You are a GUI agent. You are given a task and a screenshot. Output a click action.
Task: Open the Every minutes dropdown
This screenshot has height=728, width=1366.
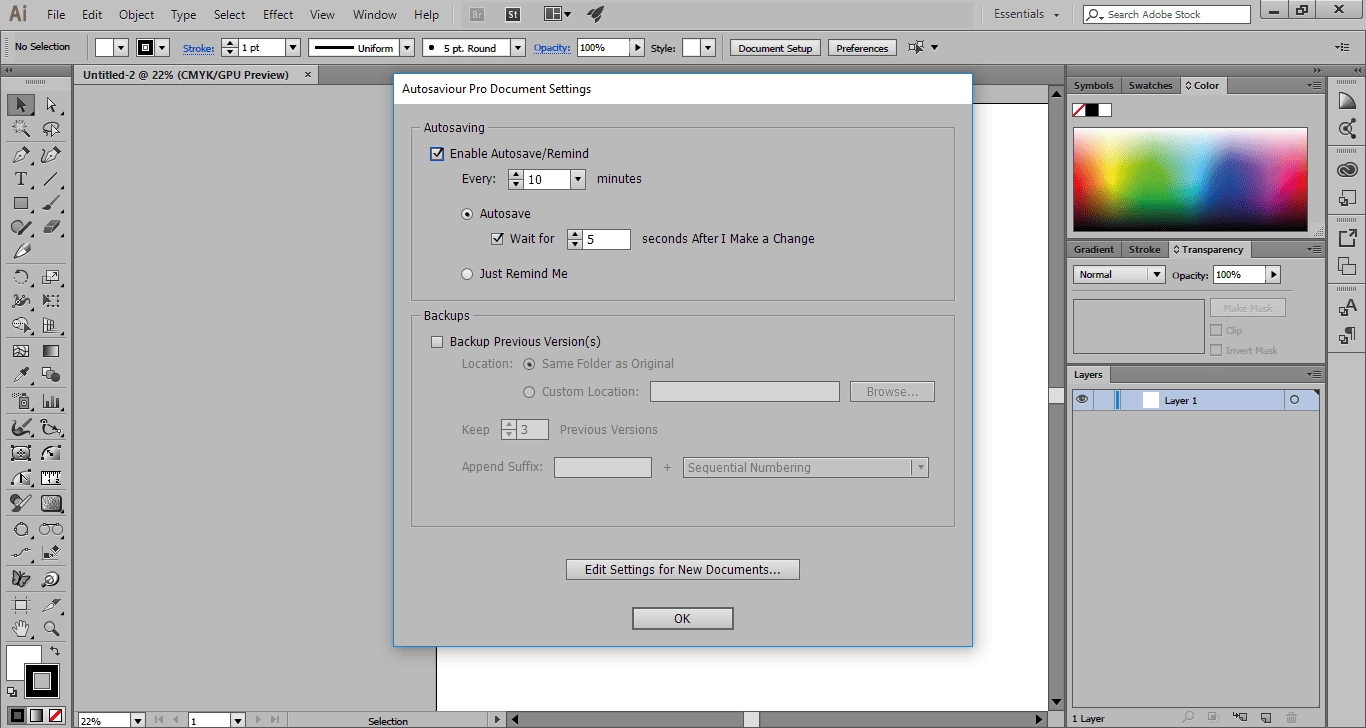click(x=577, y=179)
